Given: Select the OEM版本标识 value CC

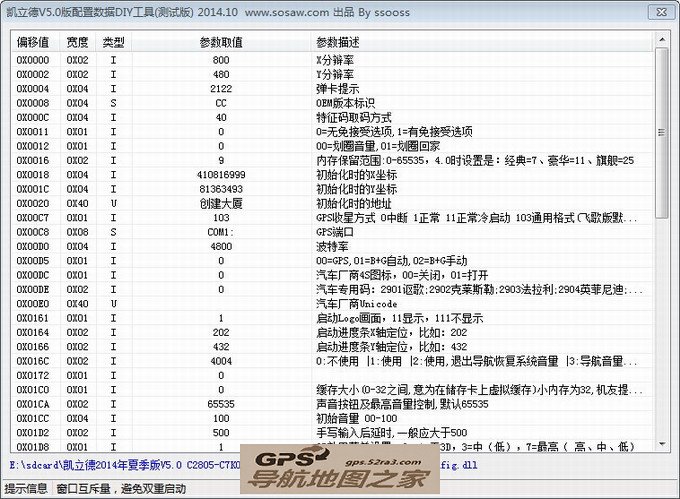Looking at the screenshot, I should pos(220,103).
